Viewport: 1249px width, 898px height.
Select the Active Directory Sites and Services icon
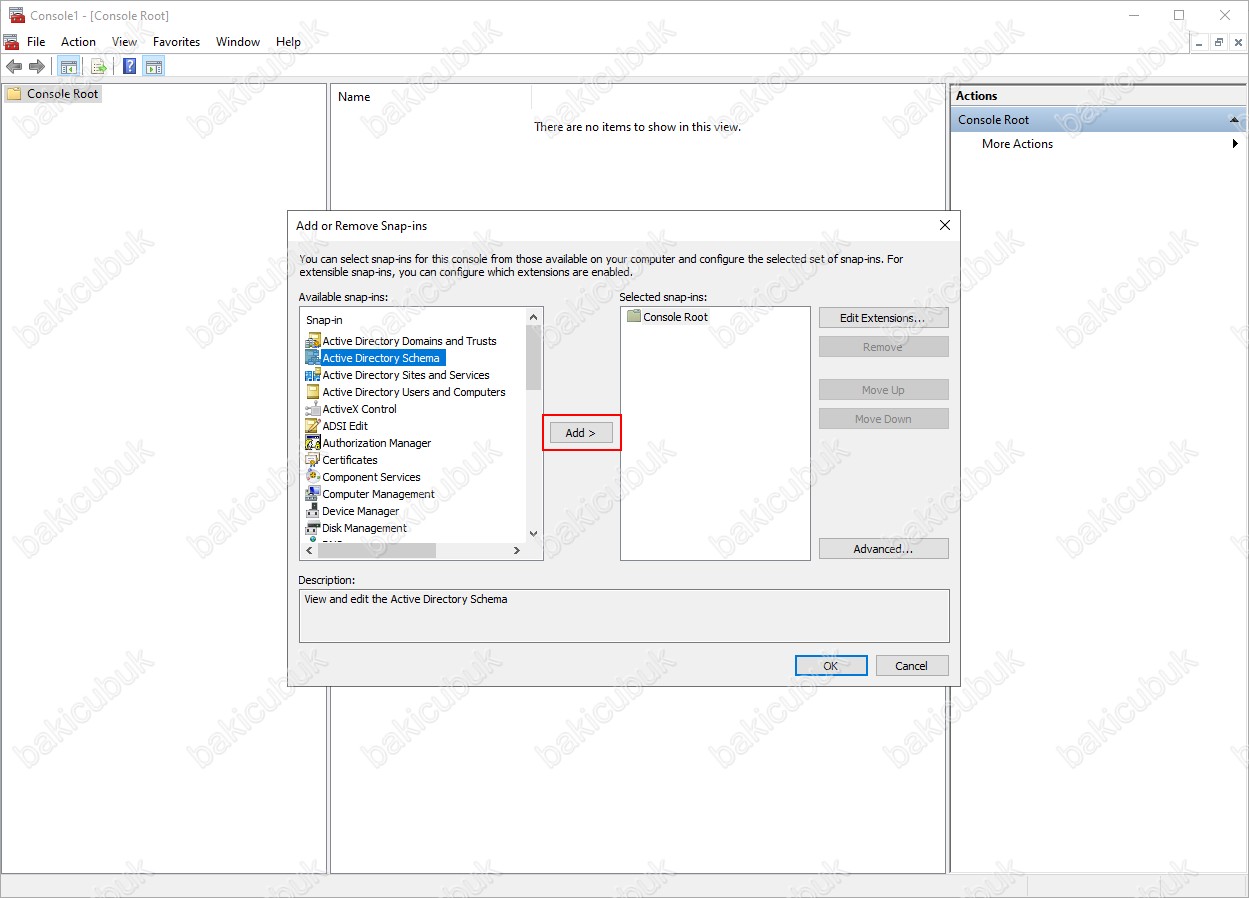click(x=313, y=375)
